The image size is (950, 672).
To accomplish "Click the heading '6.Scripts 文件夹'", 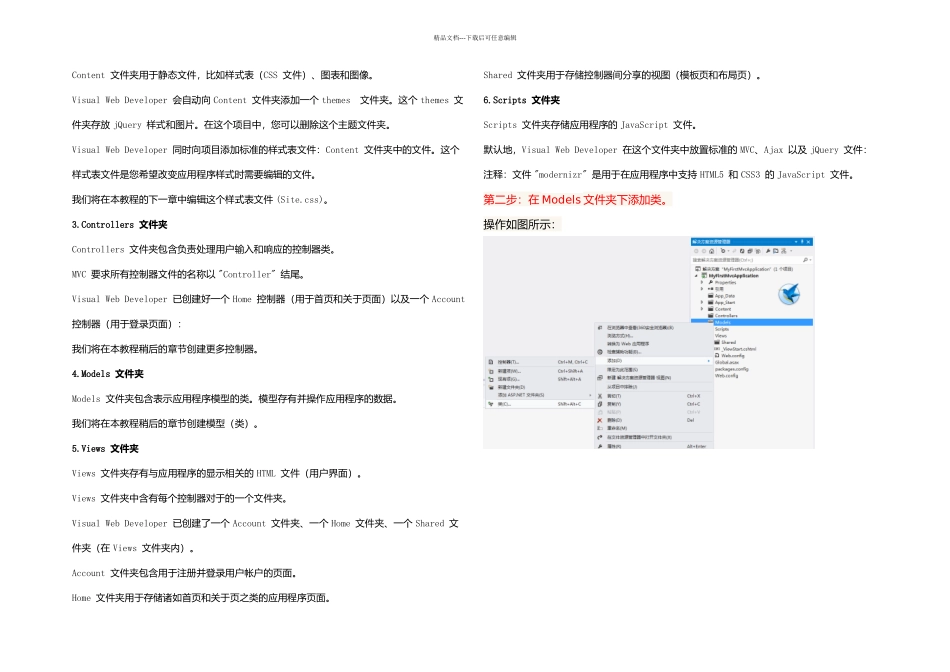I will pos(521,100).
